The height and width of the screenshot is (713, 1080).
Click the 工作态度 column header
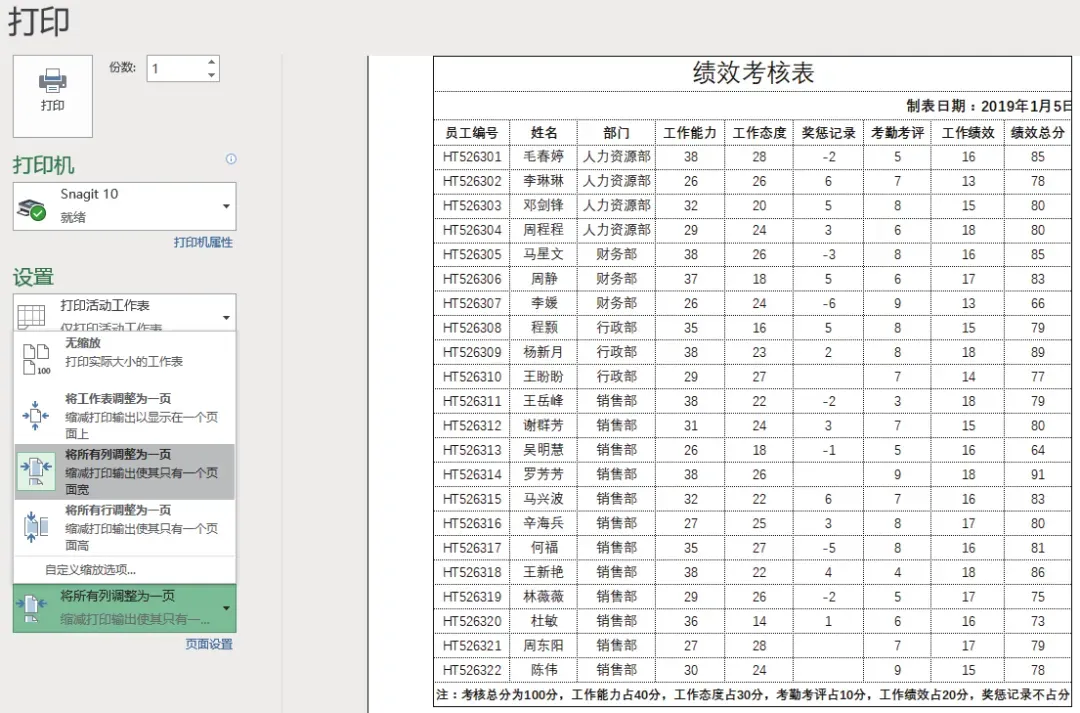759,132
